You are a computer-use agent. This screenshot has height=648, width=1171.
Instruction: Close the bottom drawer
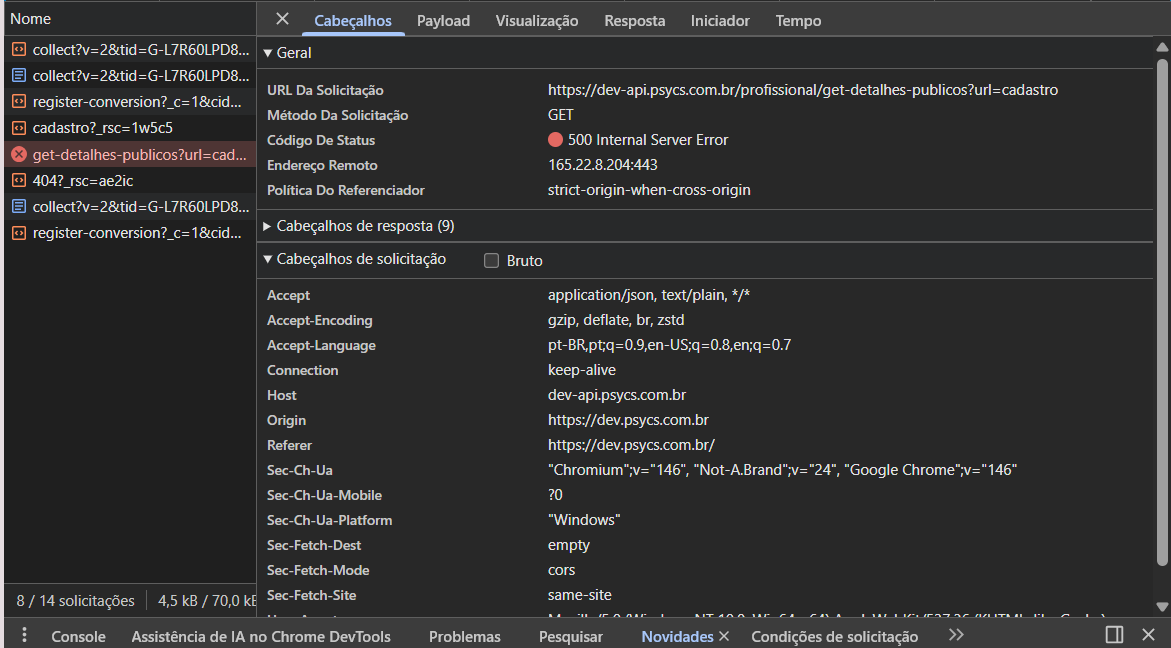click(1148, 635)
